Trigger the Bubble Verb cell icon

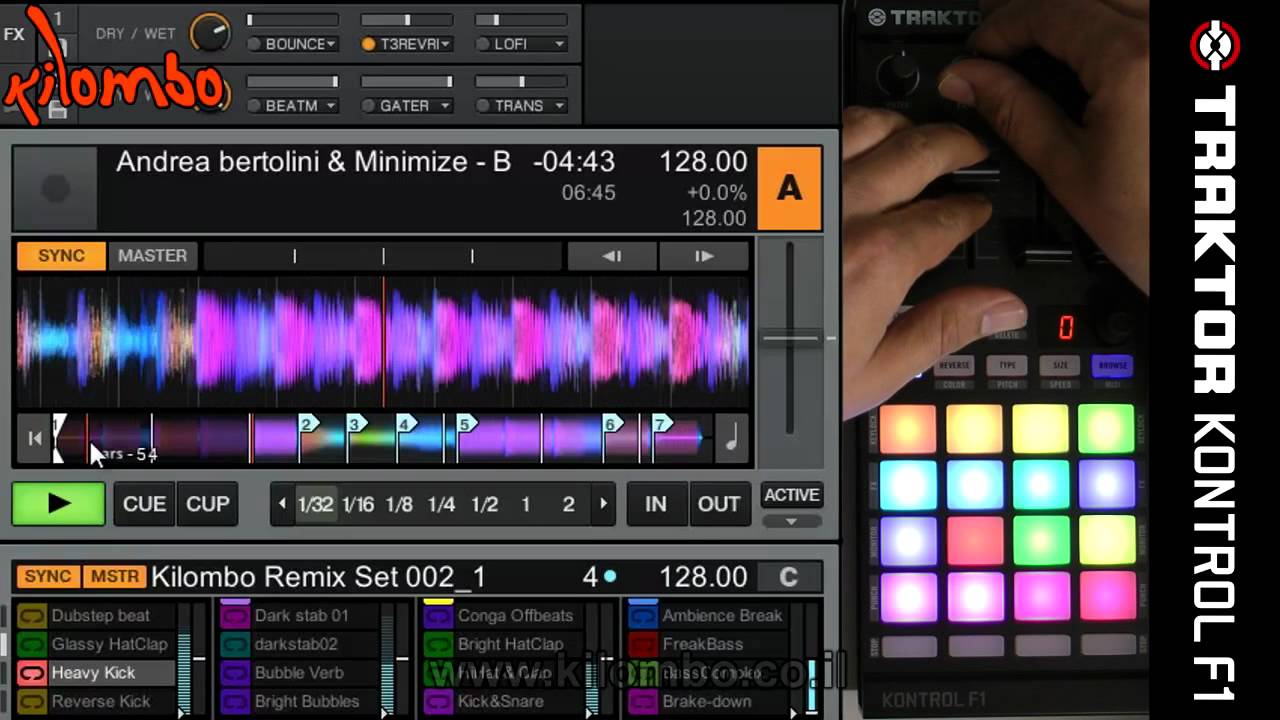pyautogui.click(x=235, y=673)
